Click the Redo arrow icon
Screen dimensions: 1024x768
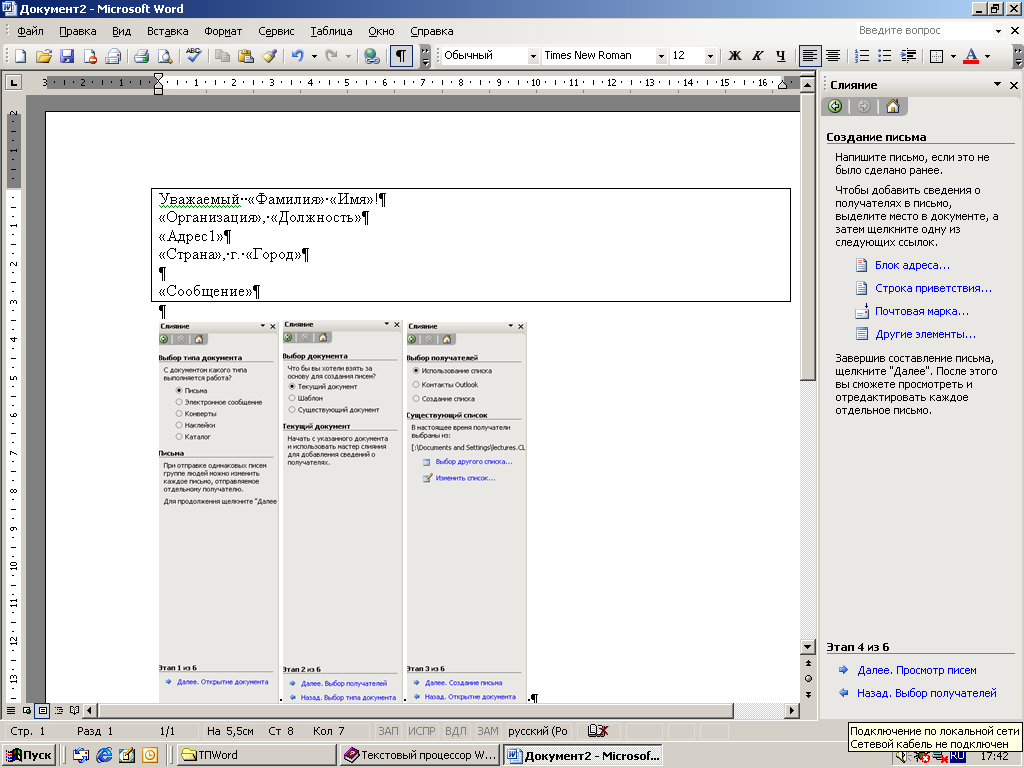click(x=332, y=56)
